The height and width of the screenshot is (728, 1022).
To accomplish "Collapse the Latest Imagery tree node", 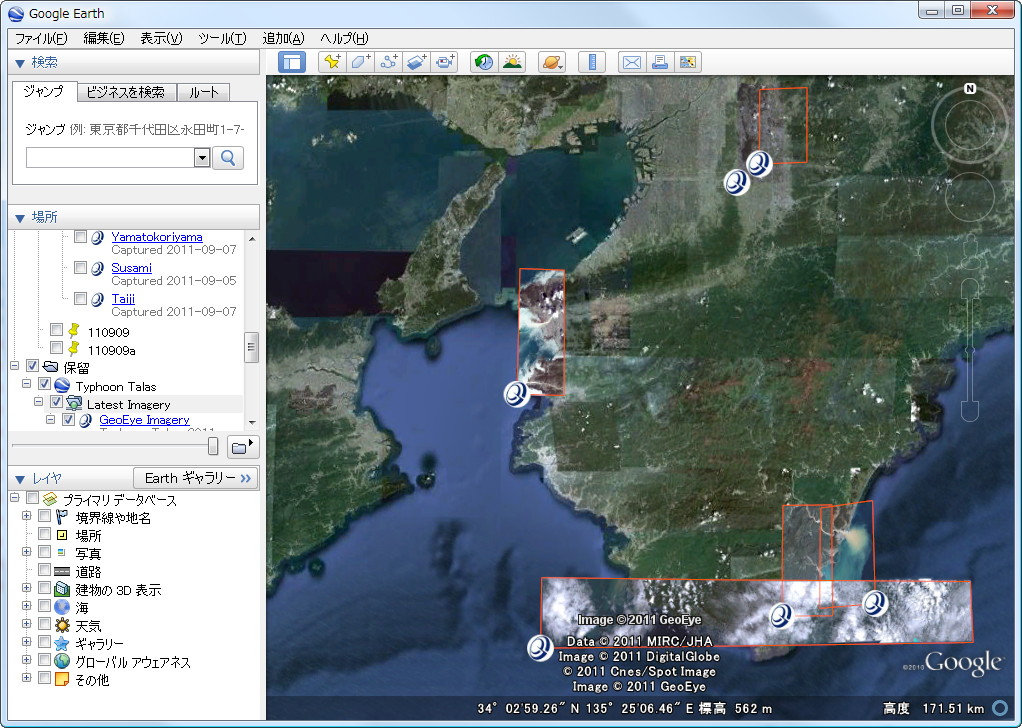I will tap(37, 401).
